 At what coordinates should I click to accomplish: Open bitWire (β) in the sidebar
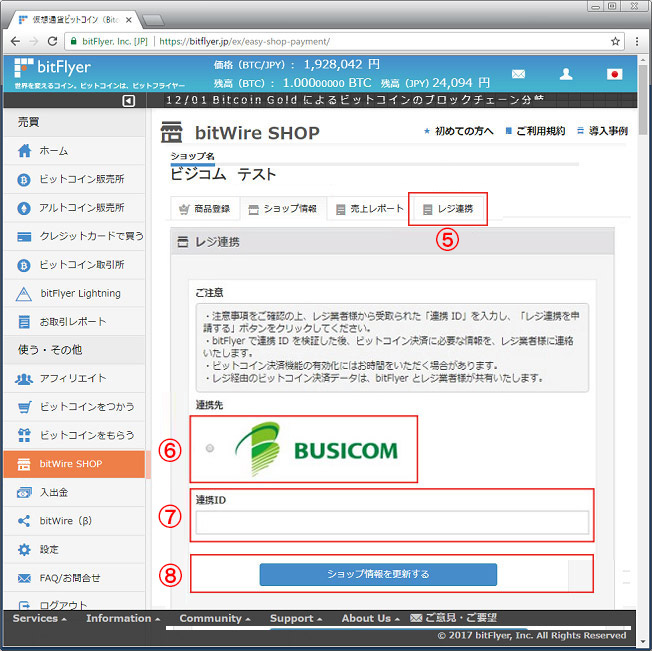click(x=74, y=521)
